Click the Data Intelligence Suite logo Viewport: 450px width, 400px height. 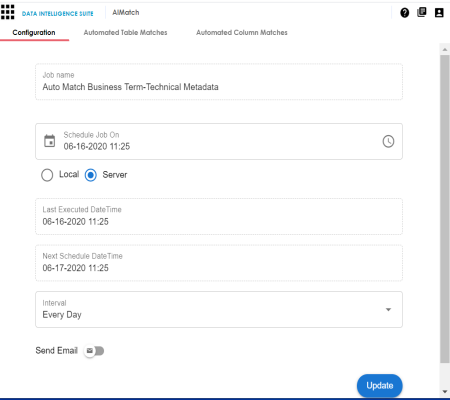[58, 14]
